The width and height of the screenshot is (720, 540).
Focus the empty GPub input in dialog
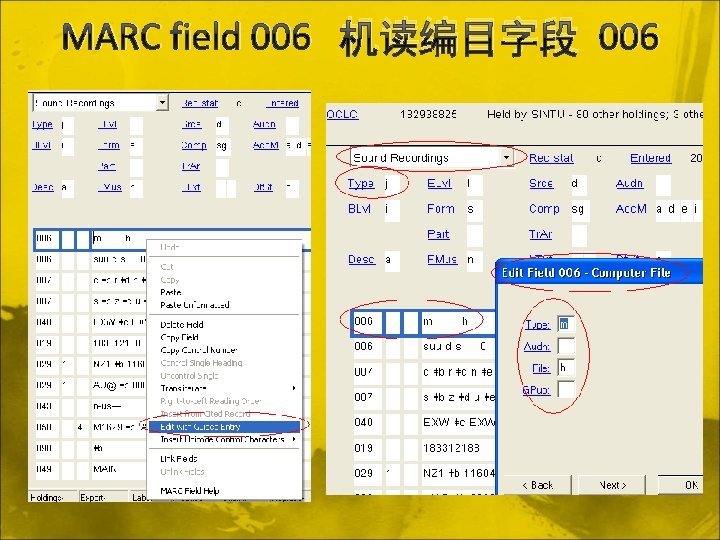point(566,389)
